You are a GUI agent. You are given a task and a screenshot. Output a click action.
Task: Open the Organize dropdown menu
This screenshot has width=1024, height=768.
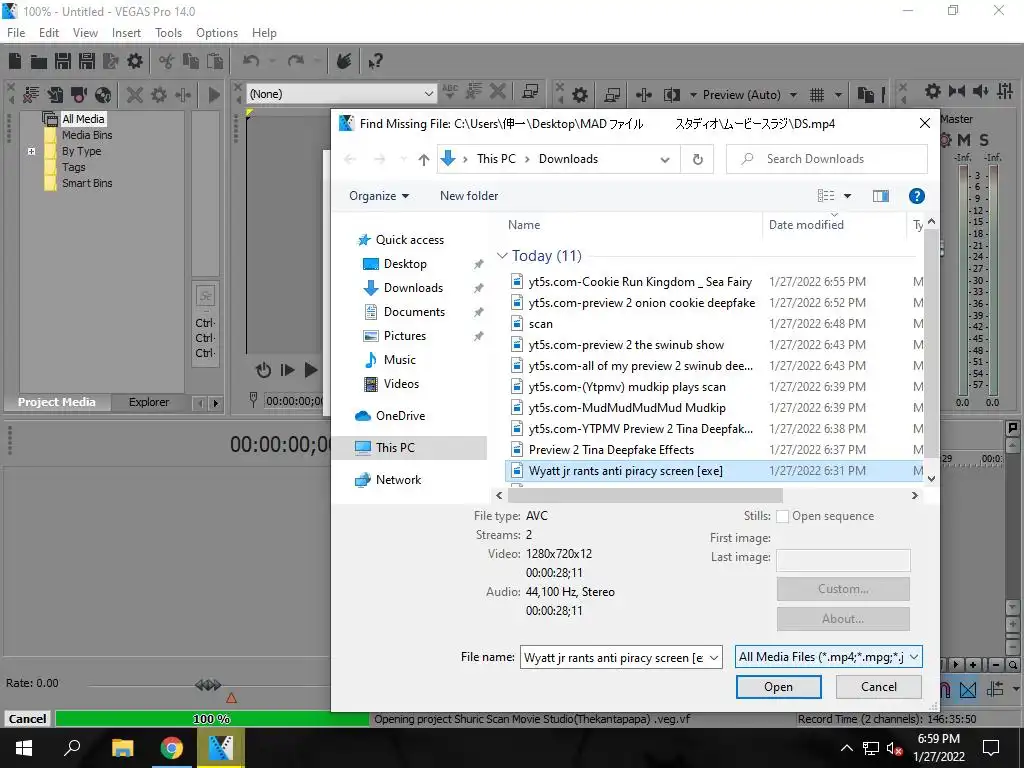click(379, 196)
